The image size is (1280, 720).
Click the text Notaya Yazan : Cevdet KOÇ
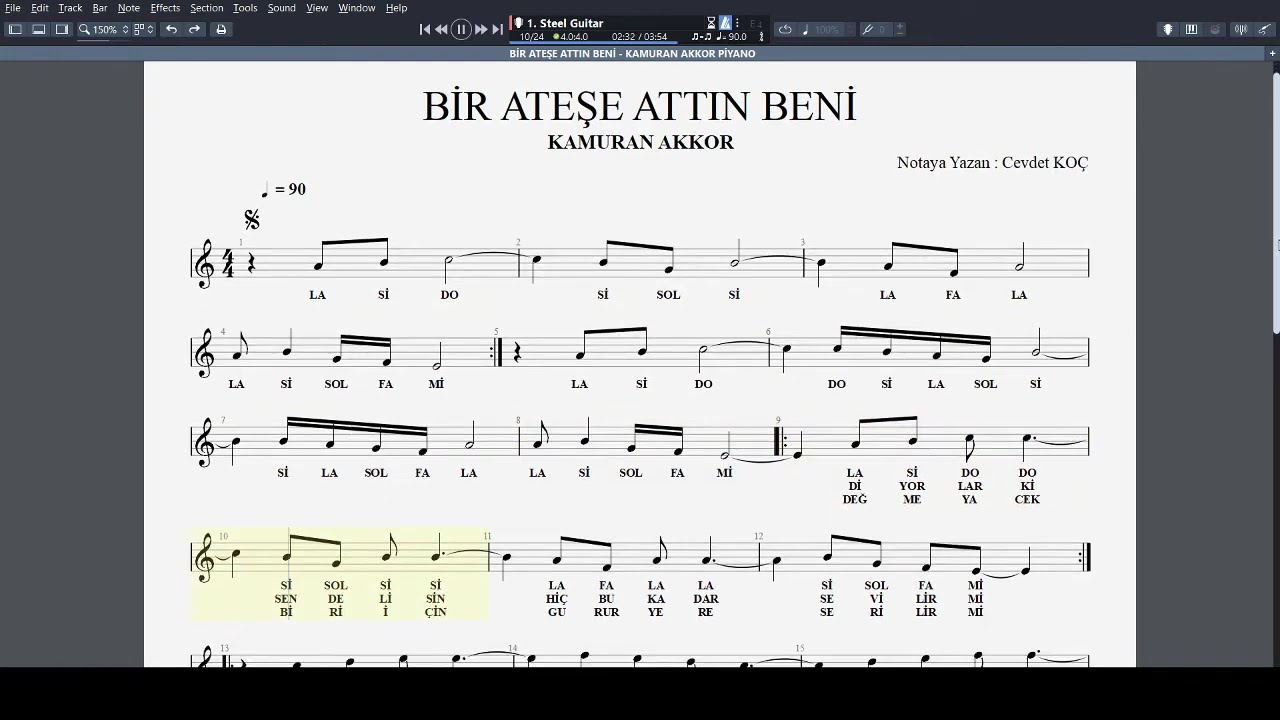coord(992,162)
